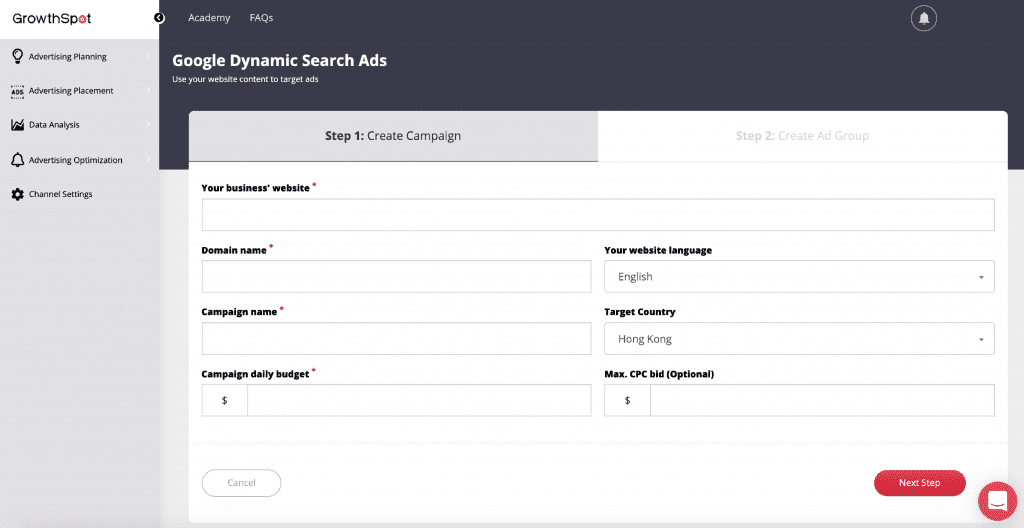Click the dollar sign before Max. CPC bid

click(x=628, y=400)
